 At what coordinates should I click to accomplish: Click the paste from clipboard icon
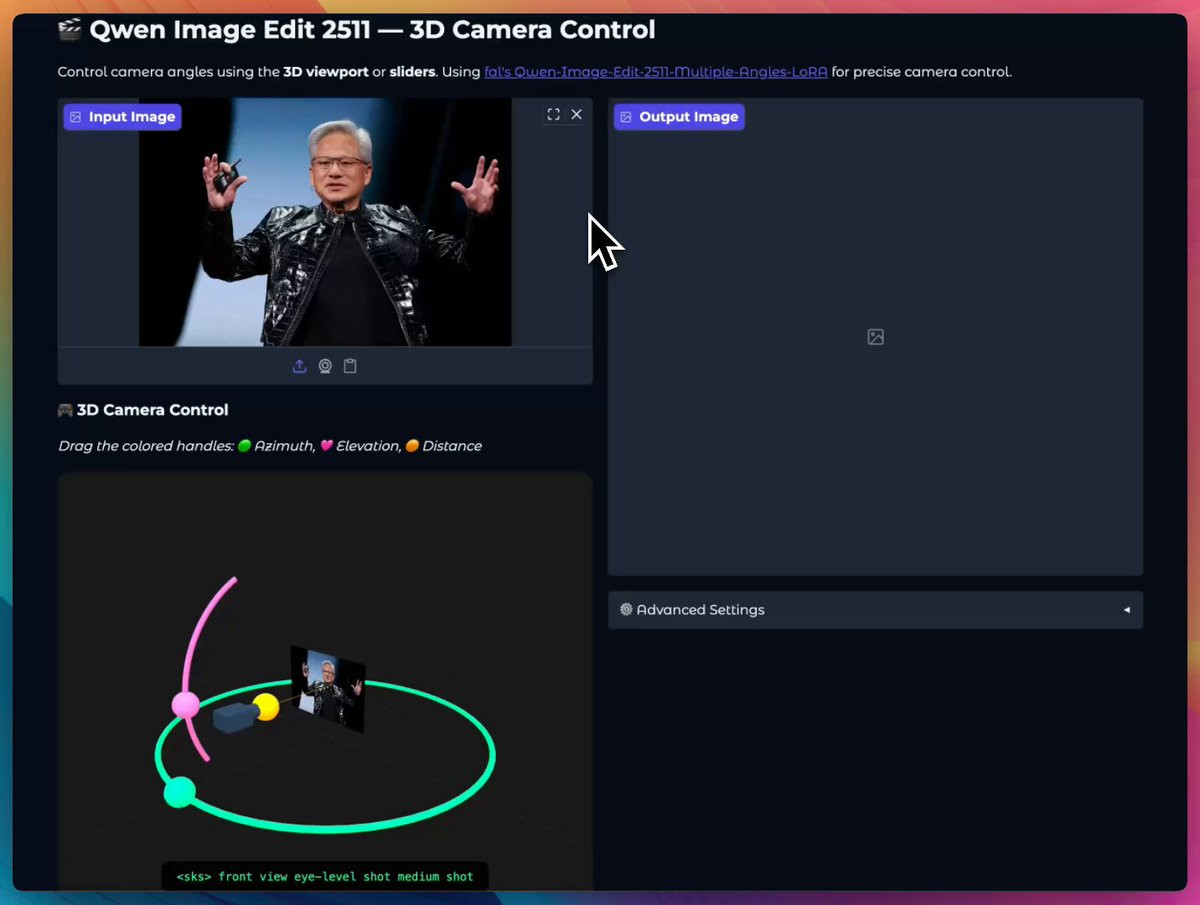pos(350,366)
